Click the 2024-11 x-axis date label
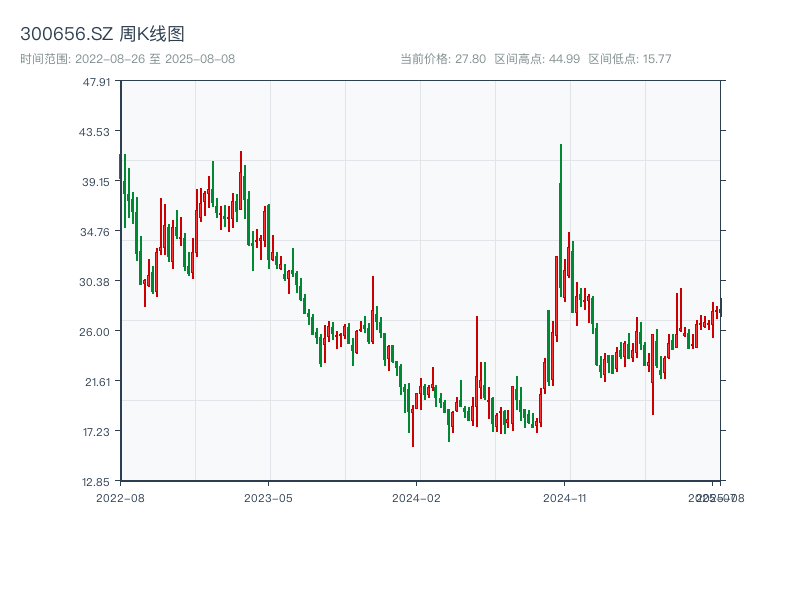 [x=565, y=497]
